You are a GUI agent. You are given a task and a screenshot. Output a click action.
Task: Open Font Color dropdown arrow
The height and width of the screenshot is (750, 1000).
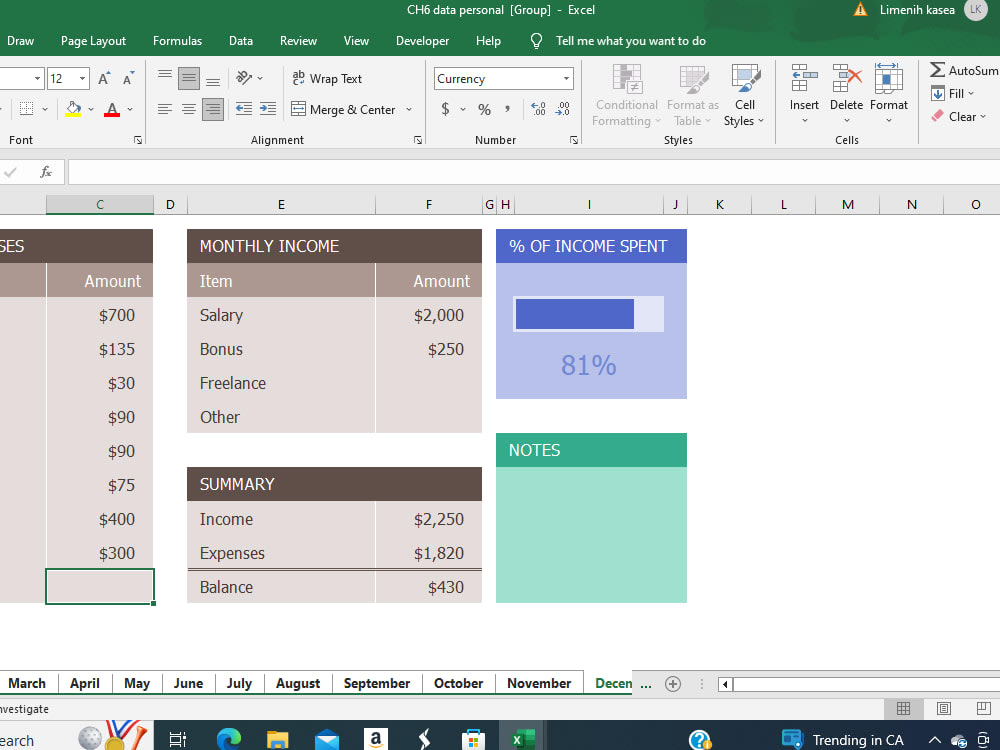pyautogui.click(x=130, y=110)
